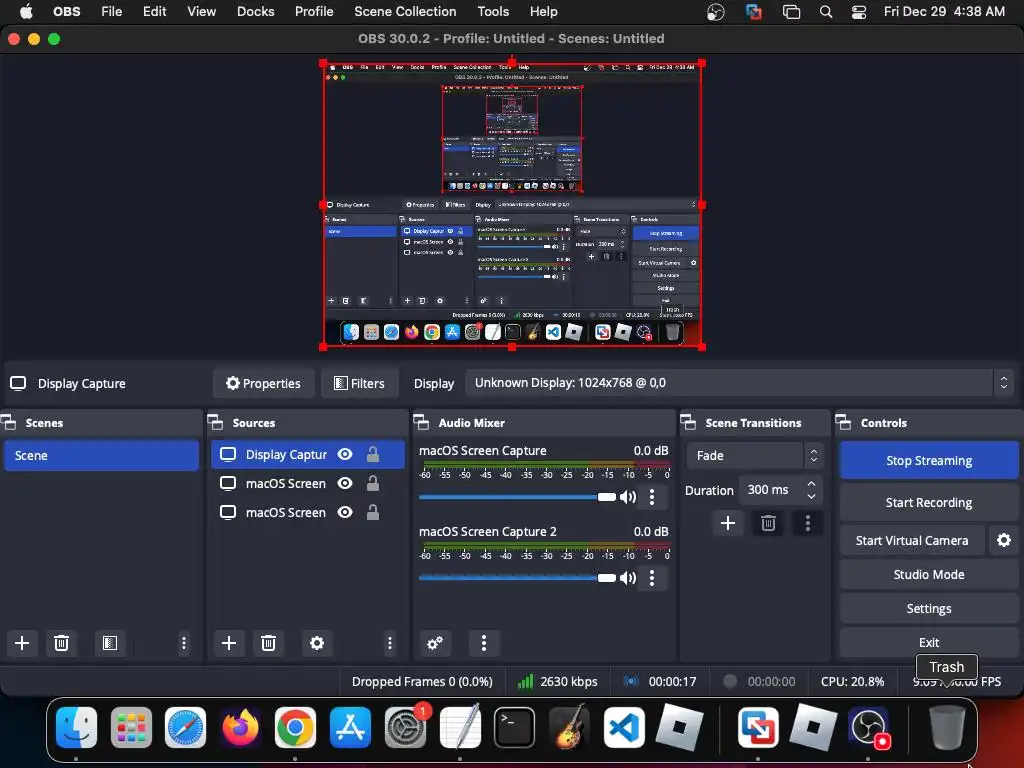Toggle lock on second macOS Screen source
1024x768 pixels.
coord(373,513)
